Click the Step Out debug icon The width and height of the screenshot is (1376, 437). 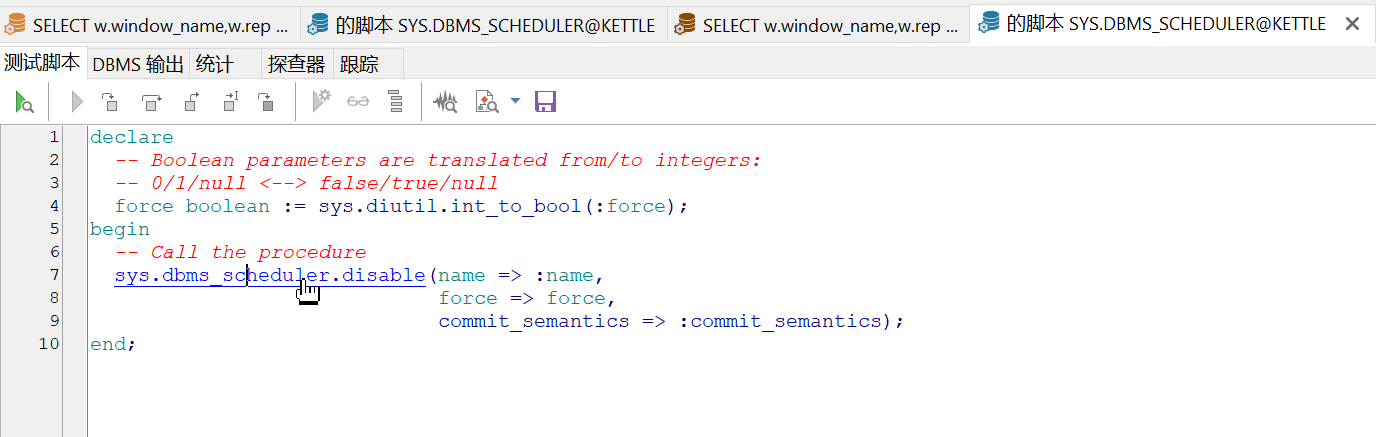pos(192,101)
